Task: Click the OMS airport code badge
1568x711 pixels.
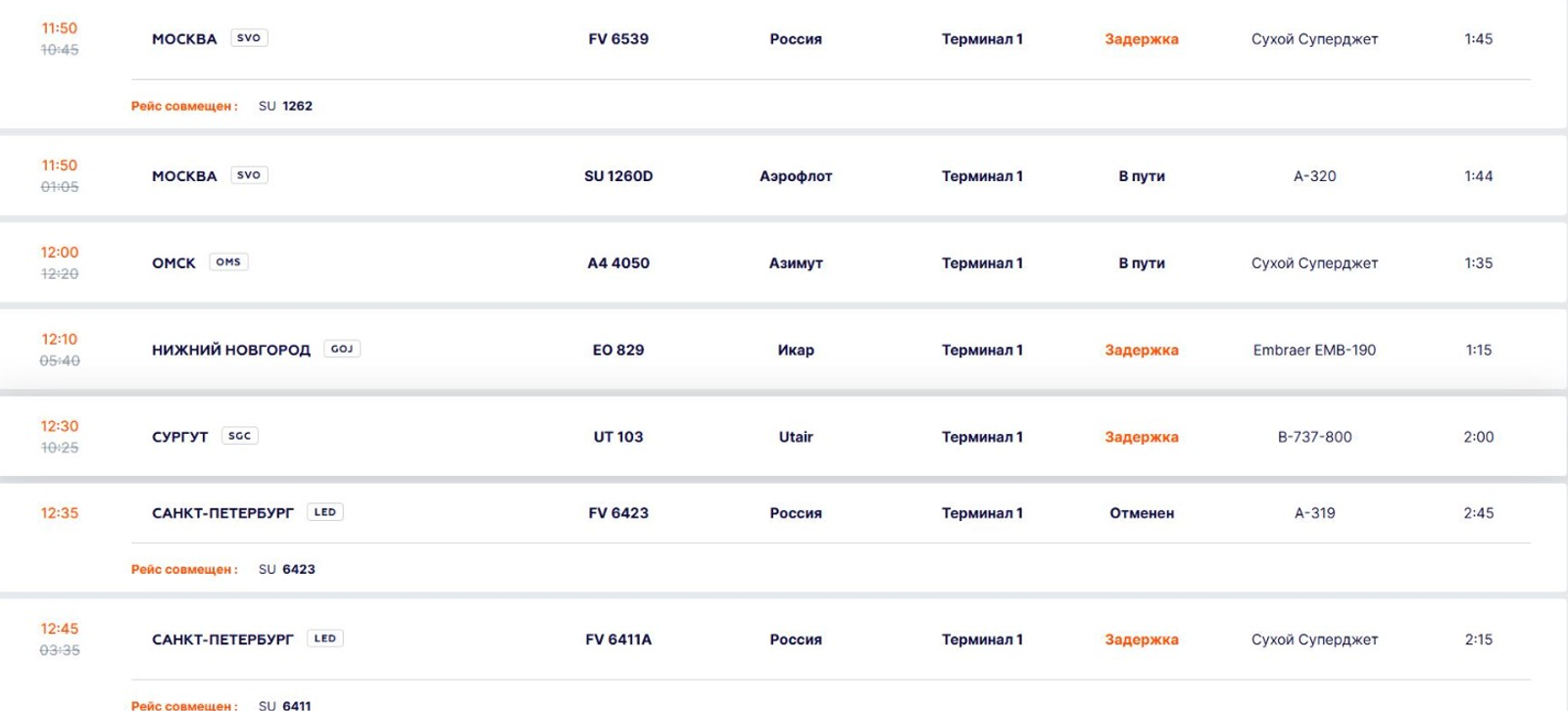Action: point(228,262)
